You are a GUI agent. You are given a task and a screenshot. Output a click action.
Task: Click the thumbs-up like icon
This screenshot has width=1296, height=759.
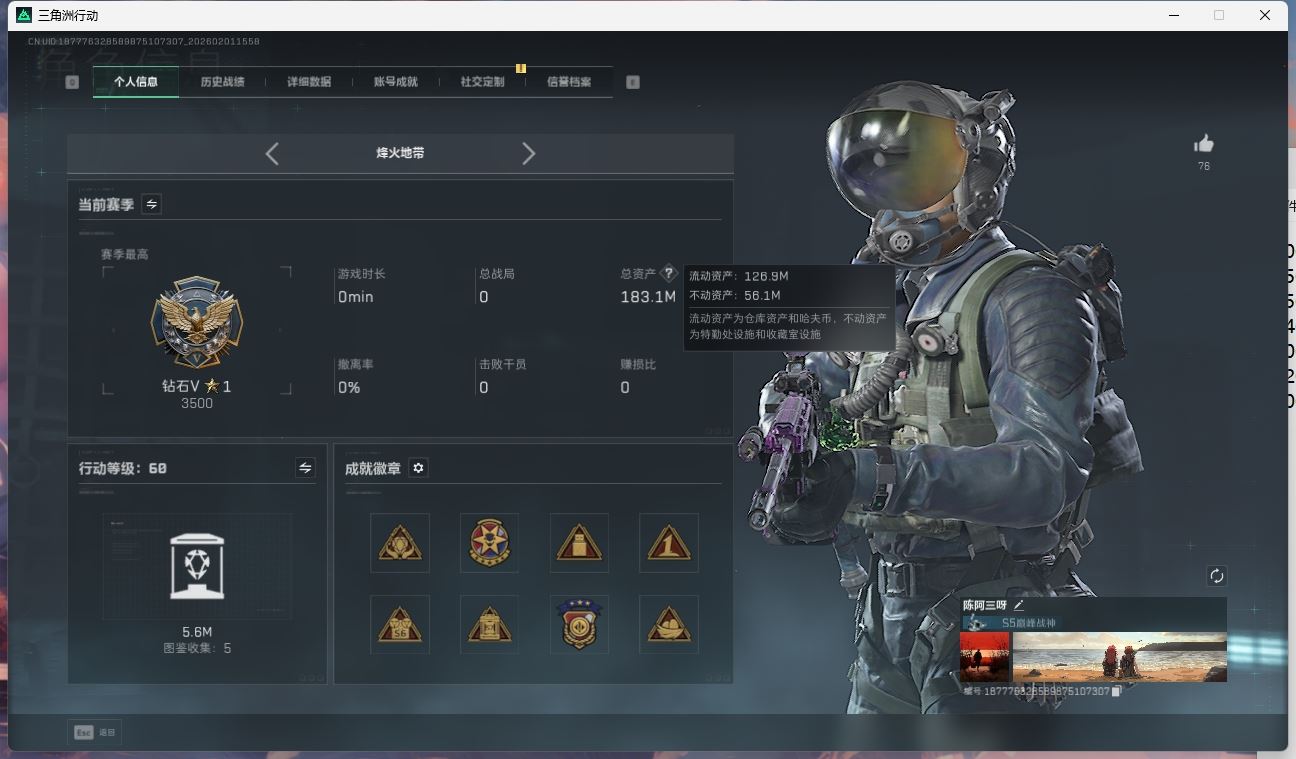point(1203,144)
